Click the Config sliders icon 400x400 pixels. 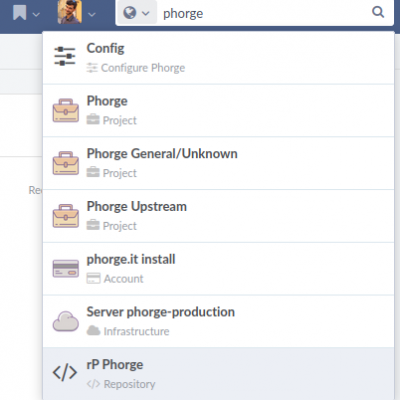coord(65,56)
